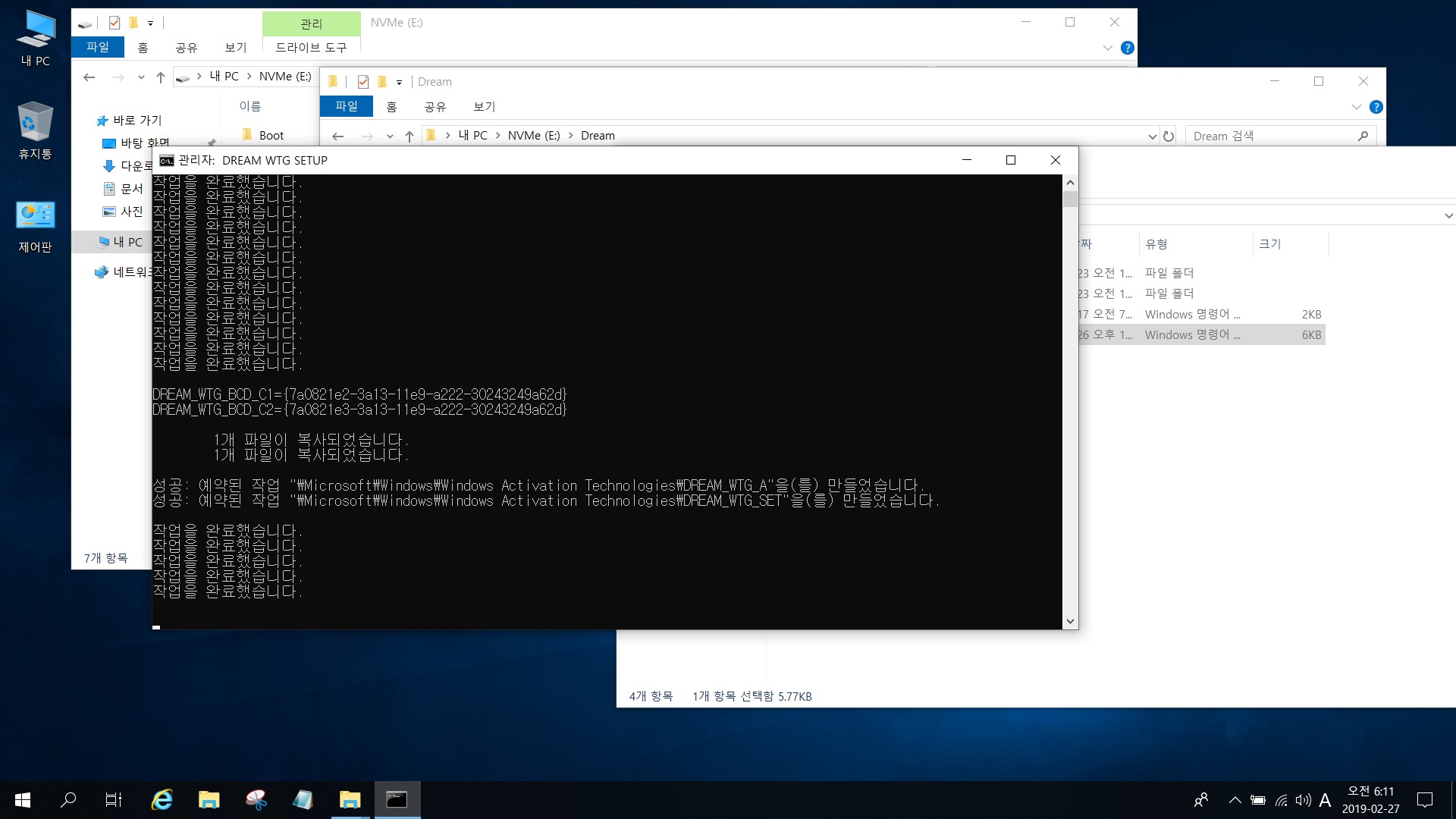Open help icon in Dream window
The height and width of the screenshot is (819, 1456).
coord(1376,107)
